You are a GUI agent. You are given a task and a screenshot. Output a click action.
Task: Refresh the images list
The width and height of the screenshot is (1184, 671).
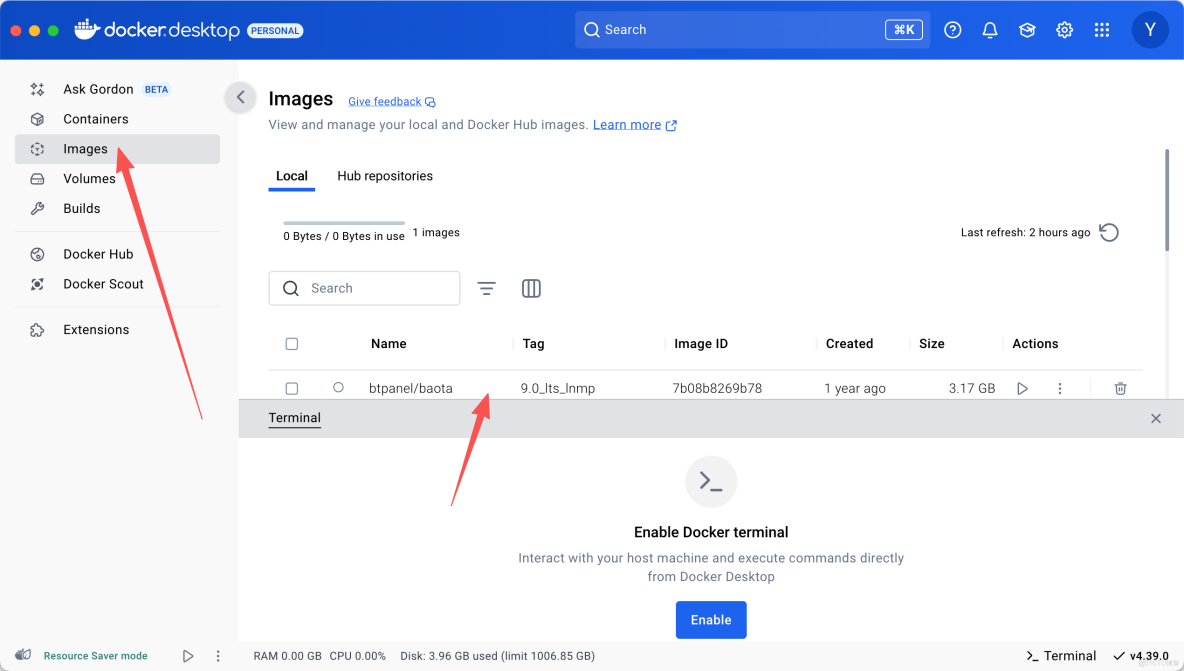(1108, 232)
